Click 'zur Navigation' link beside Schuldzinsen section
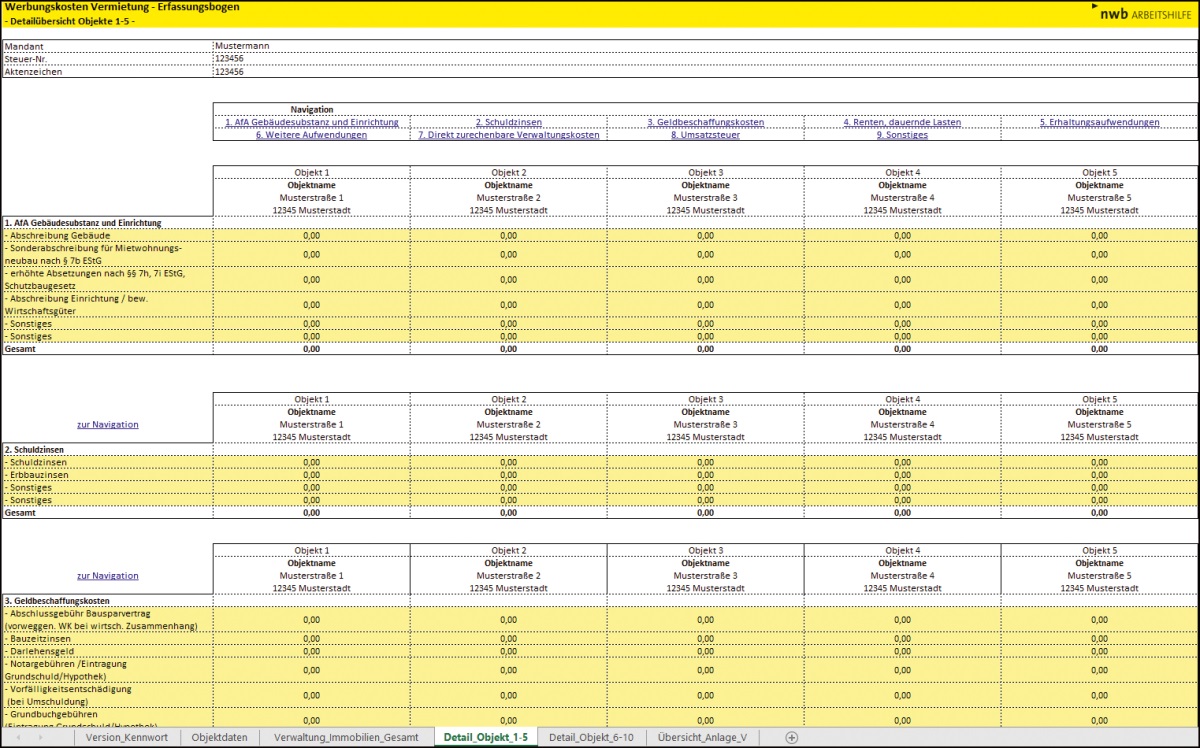This screenshot has width=1200, height=748. tap(107, 424)
